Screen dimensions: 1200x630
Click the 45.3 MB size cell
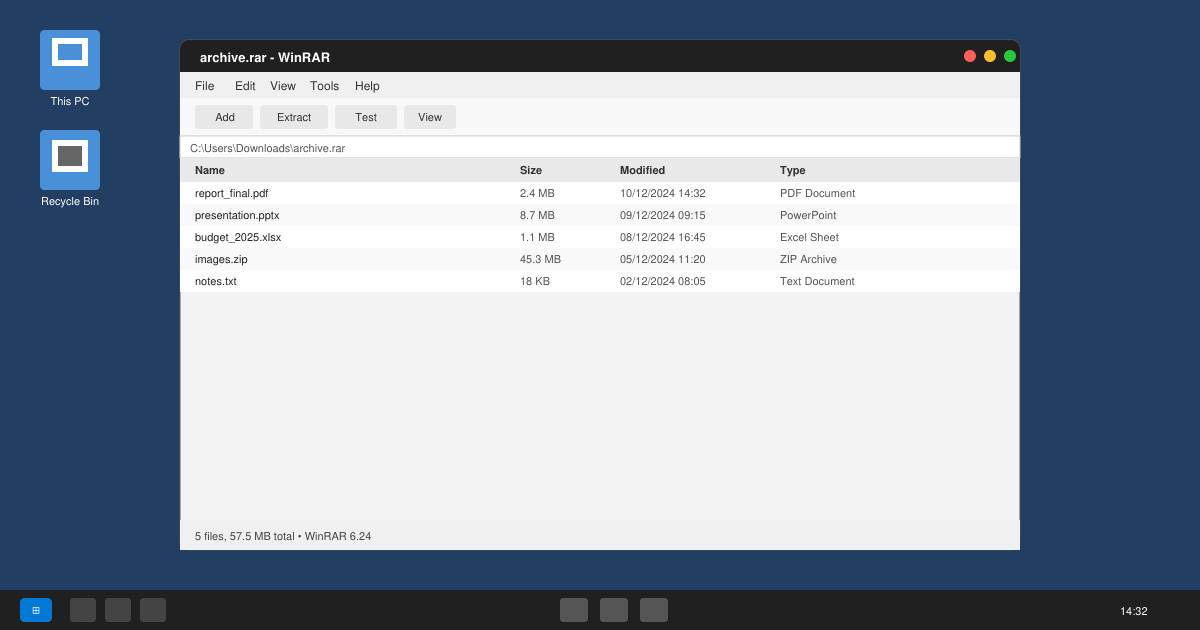click(x=540, y=259)
